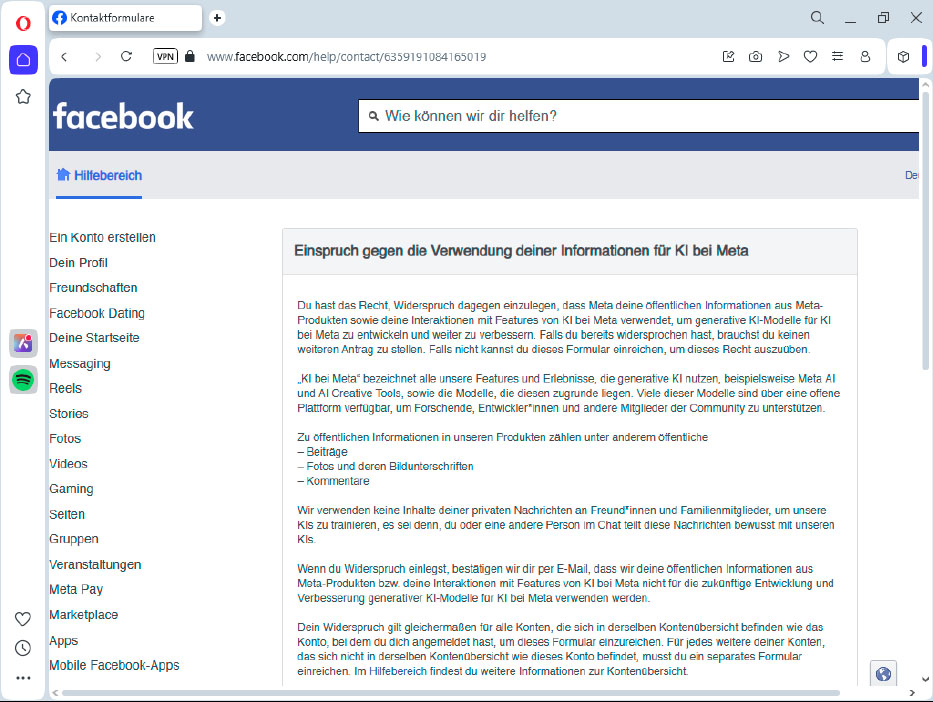Open Gruppen help topic
933x702 pixels.
(74, 539)
